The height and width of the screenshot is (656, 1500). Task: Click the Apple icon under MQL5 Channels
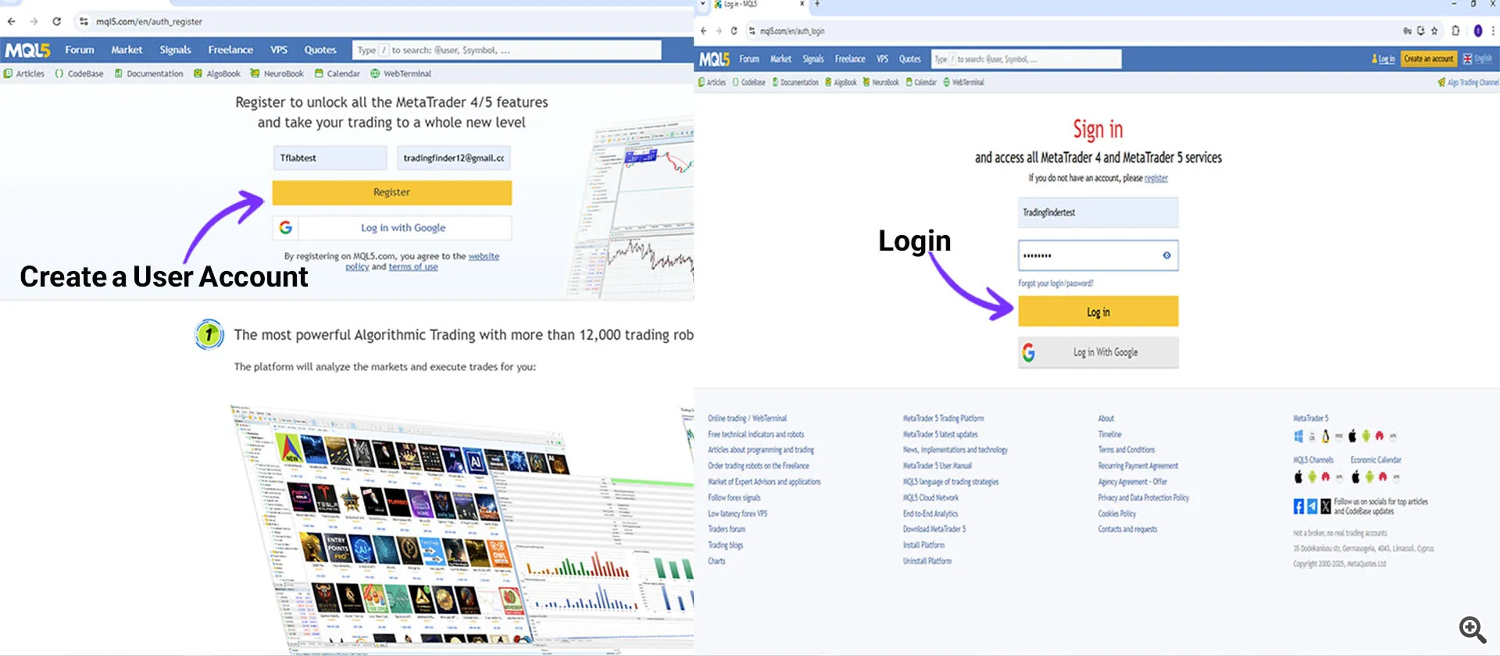point(1299,477)
